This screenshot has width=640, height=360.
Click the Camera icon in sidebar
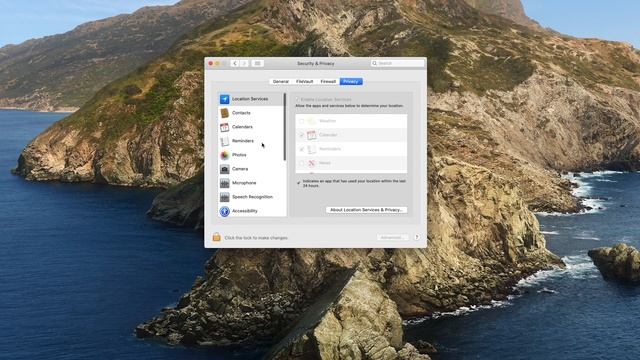coord(224,169)
